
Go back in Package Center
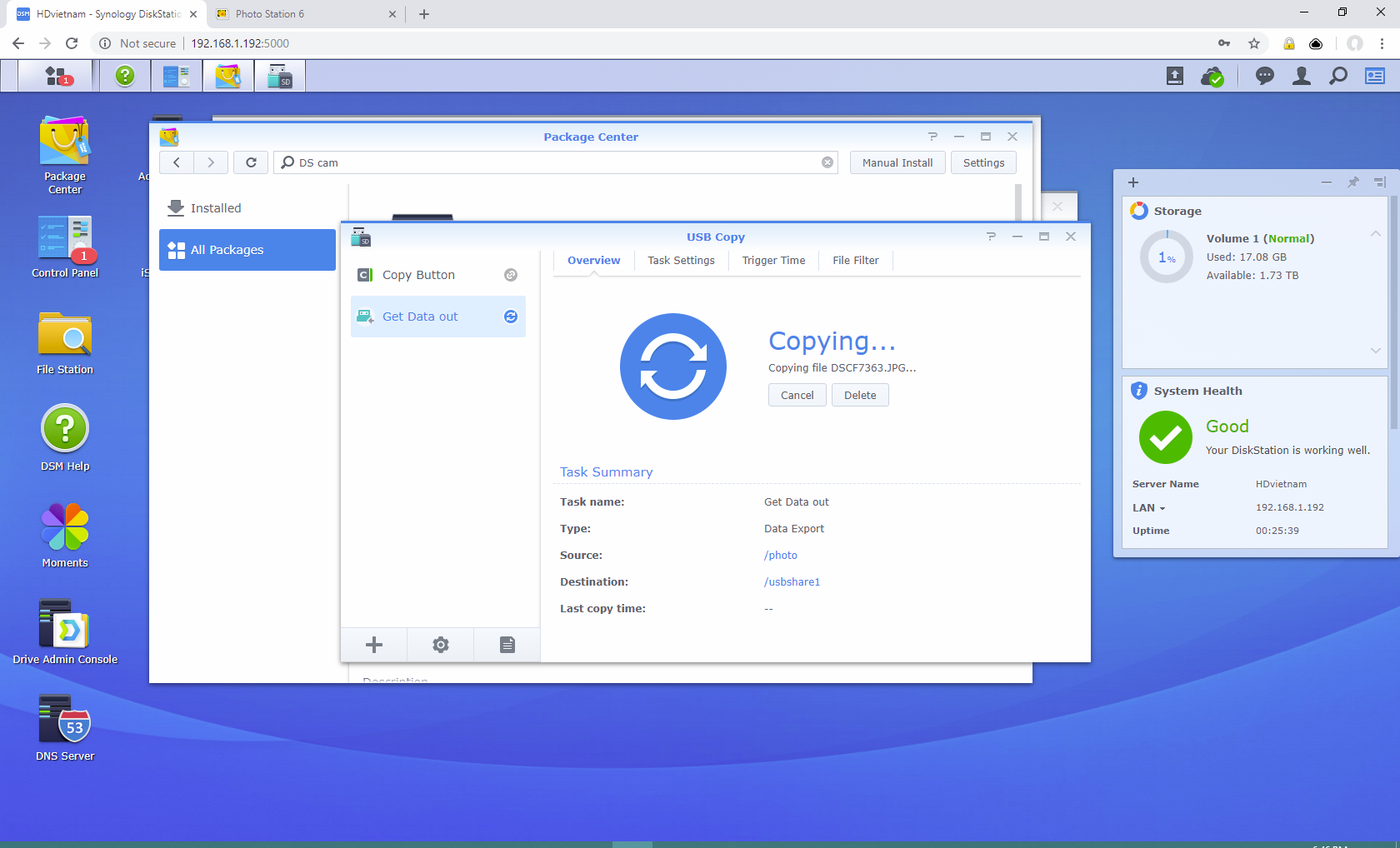click(177, 162)
